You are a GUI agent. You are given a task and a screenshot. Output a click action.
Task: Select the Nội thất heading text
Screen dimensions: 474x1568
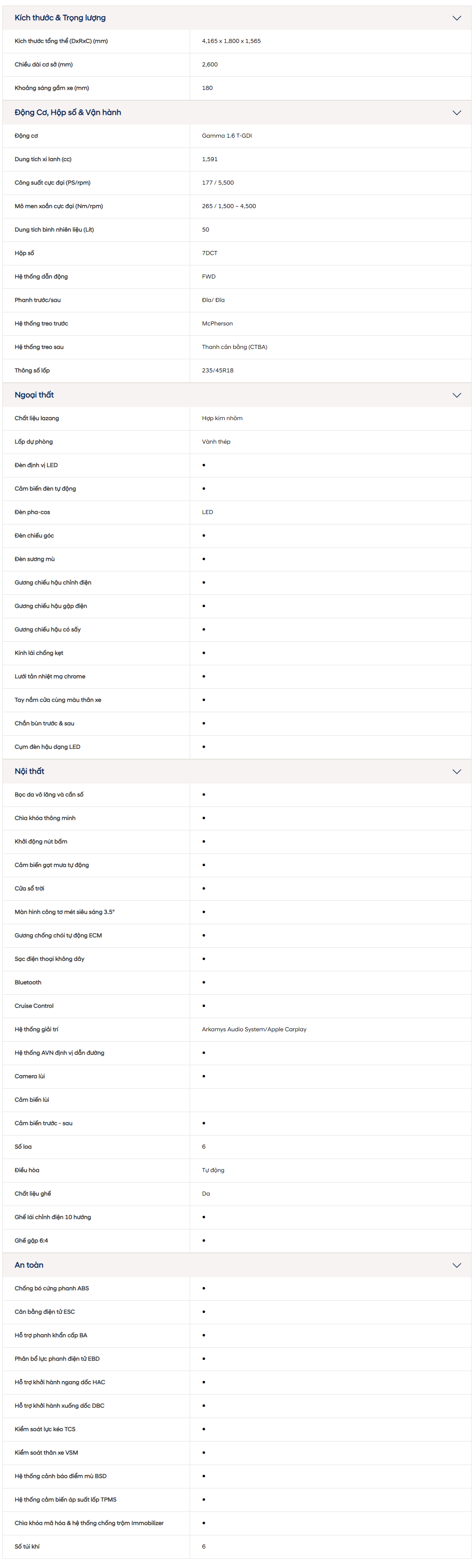29,771
